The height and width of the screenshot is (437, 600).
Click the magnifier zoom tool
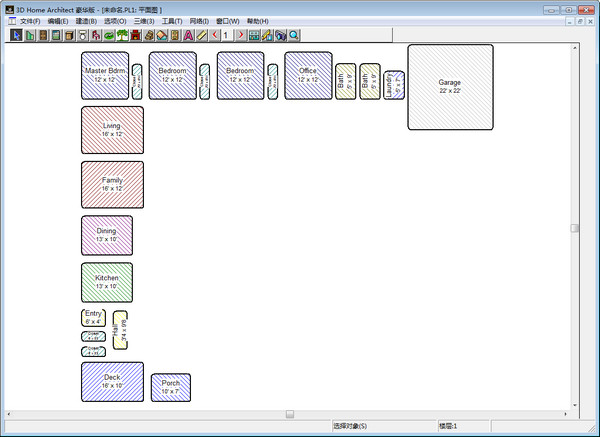[x=294, y=35]
